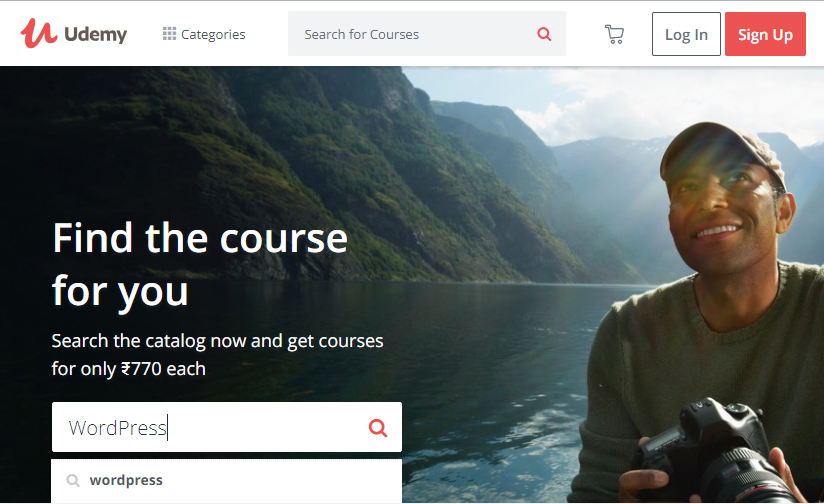This screenshot has width=824, height=504.
Task: Click the gray magnifier beside wordpress suggestion
Action: [73, 480]
